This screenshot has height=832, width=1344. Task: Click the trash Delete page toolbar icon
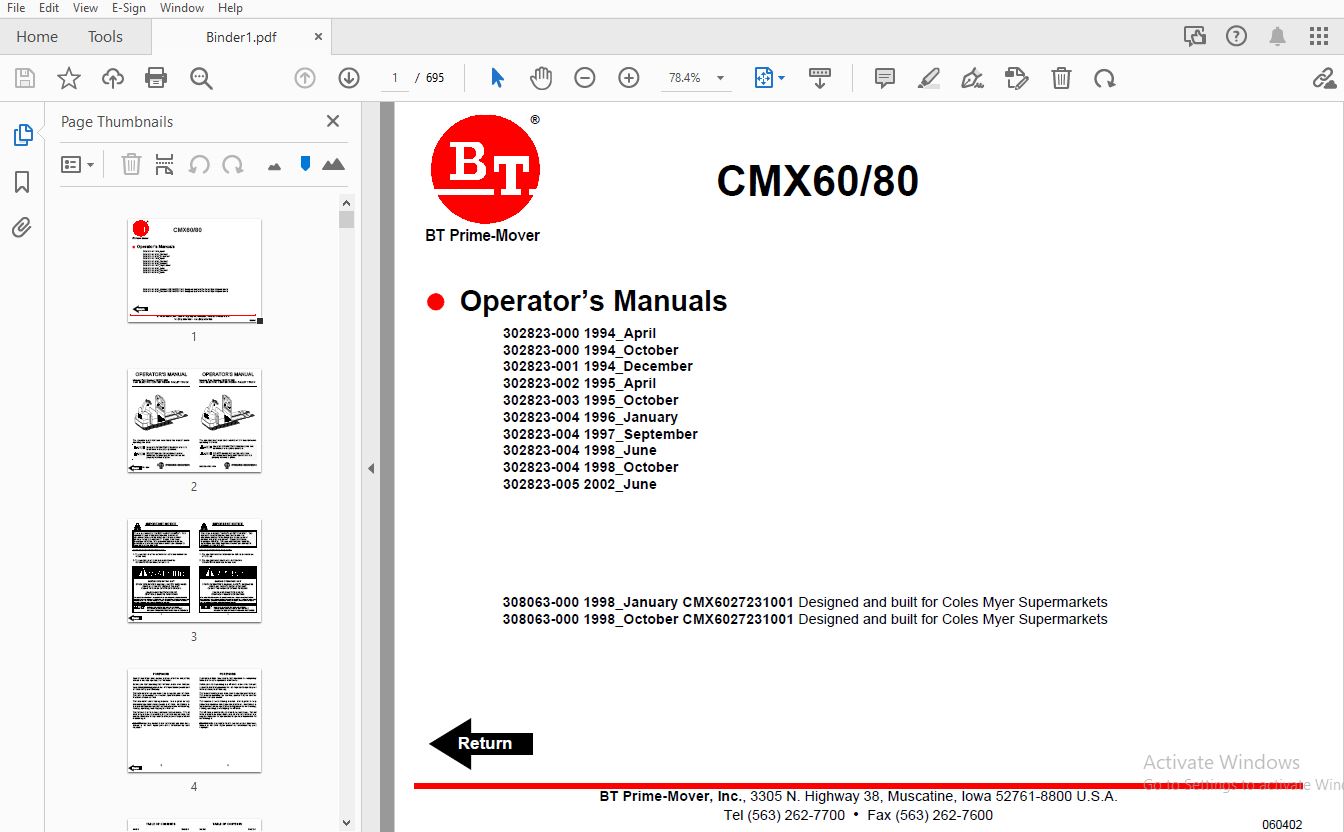(x=1061, y=78)
